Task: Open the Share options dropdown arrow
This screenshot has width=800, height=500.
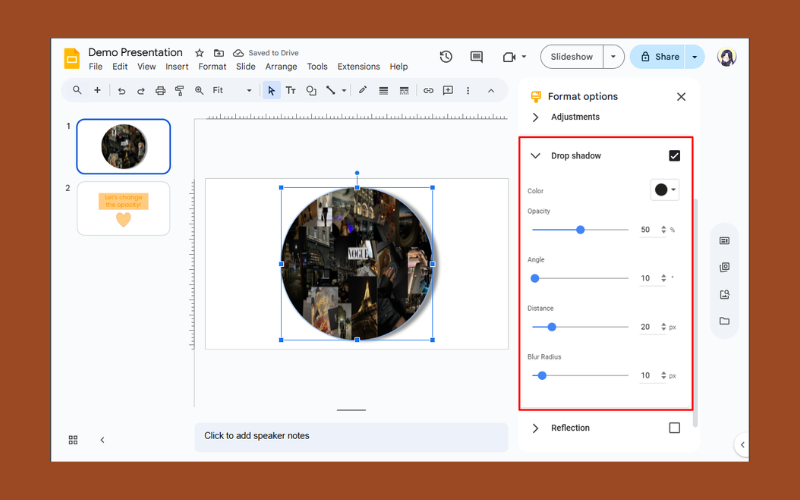Action: click(694, 57)
